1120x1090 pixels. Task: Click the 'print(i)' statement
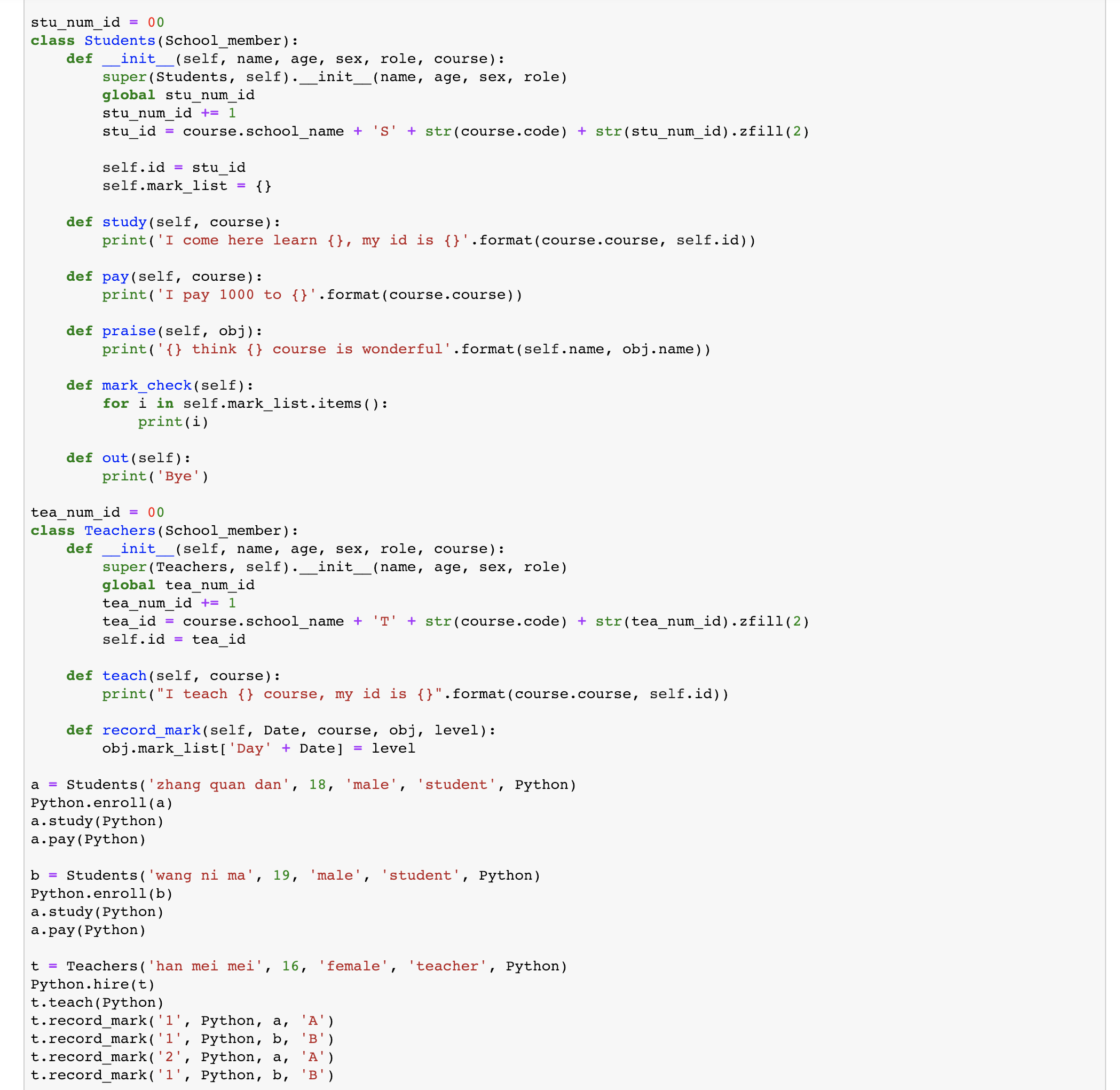tap(173, 422)
